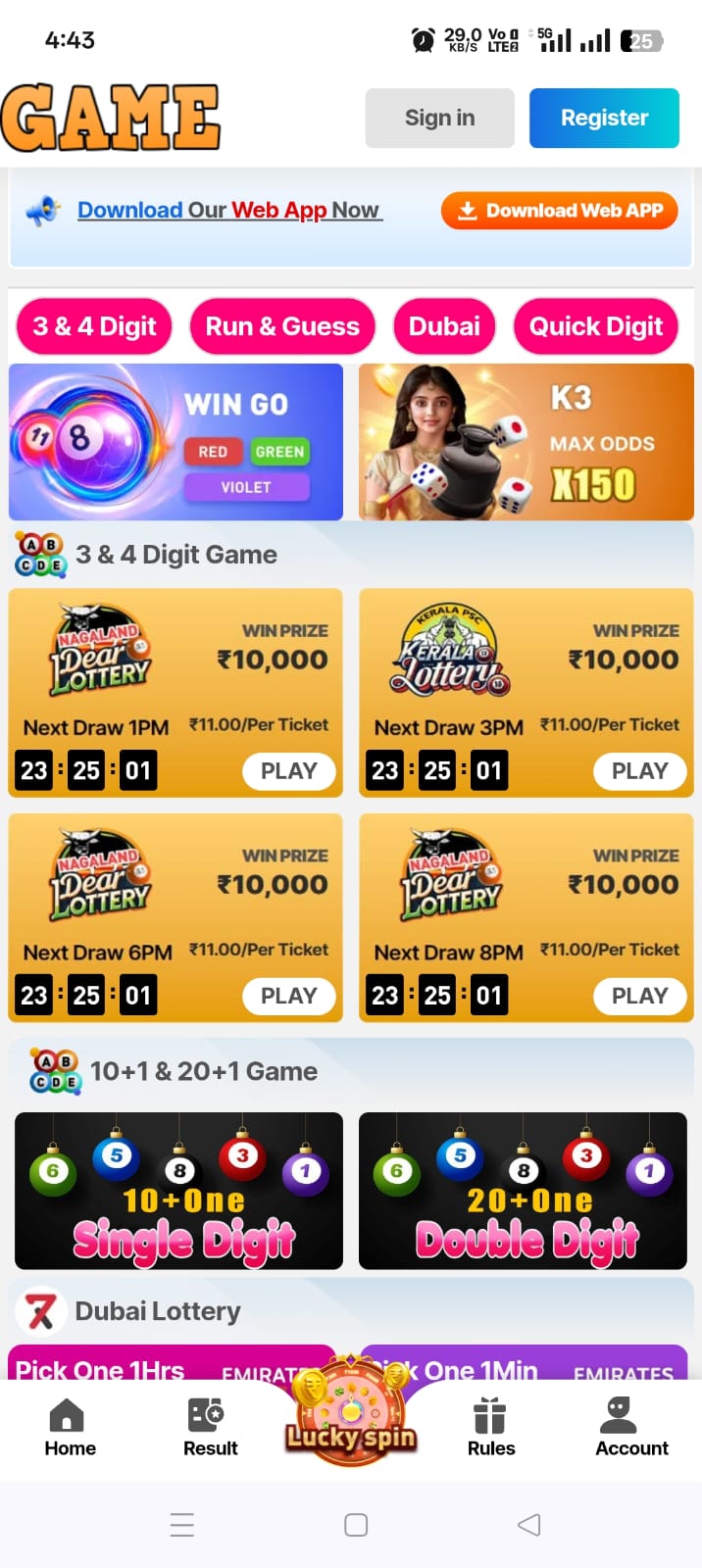Tap the Lucky spin wheel icon

pos(351,1409)
